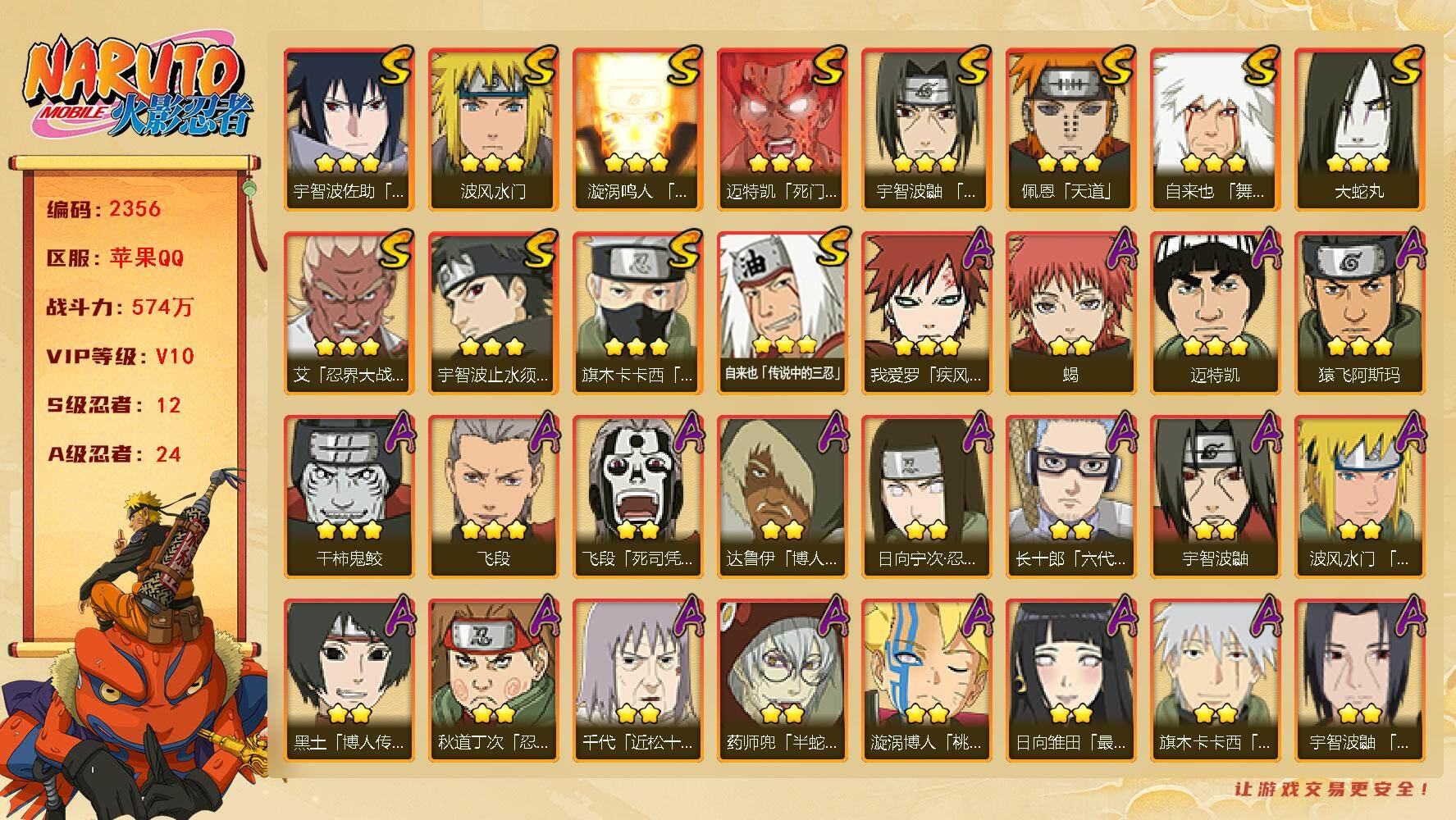Click the Naruto Mobile 火影忍者 logo

click(138, 90)
